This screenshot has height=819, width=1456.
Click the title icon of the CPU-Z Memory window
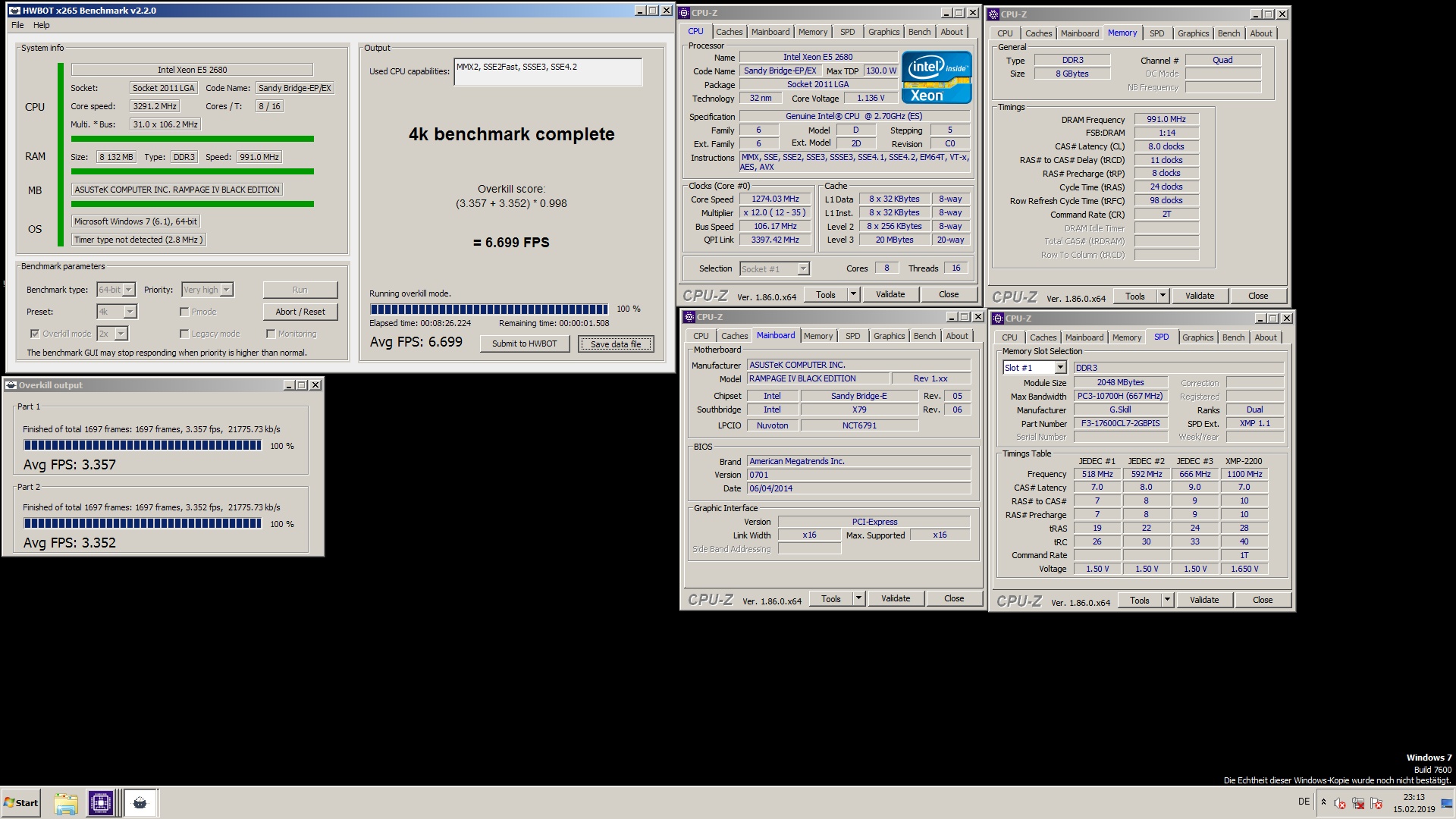pos(994,14)
